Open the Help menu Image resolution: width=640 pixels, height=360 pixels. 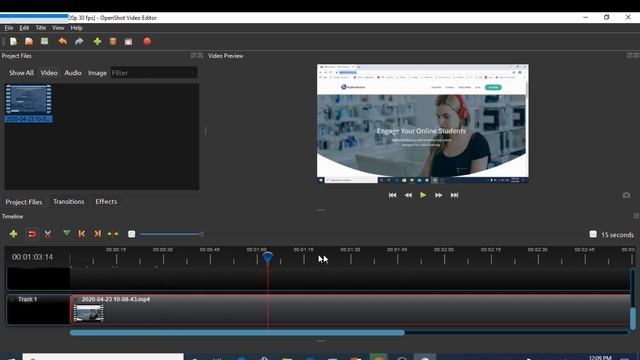pyautogui.click(x=76, y=28)
